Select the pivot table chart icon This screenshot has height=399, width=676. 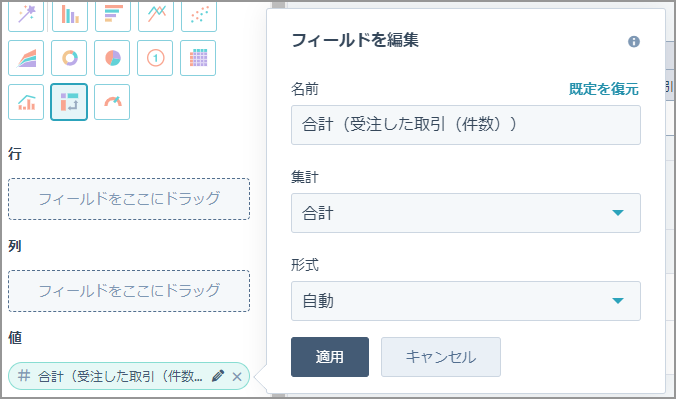tap(69, 102)
